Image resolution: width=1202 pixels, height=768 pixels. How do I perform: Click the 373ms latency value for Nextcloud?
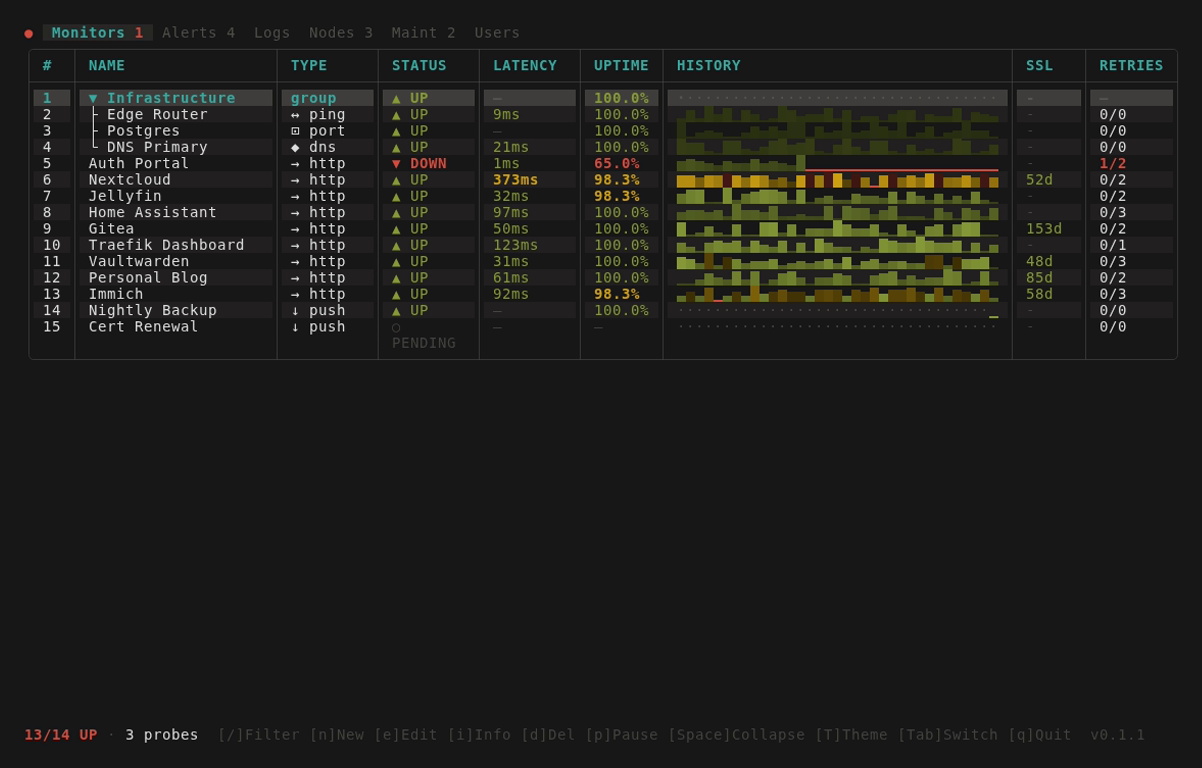516,180
